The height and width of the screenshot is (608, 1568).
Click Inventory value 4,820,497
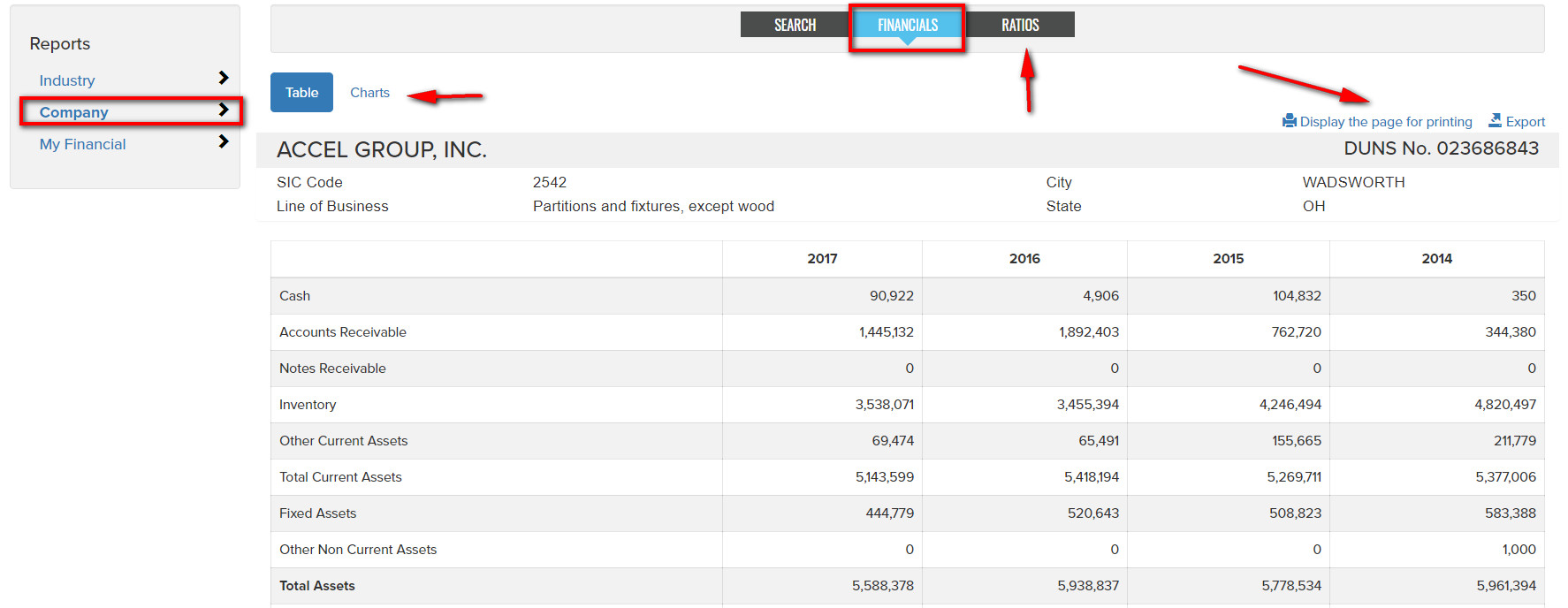[1505, 405]
